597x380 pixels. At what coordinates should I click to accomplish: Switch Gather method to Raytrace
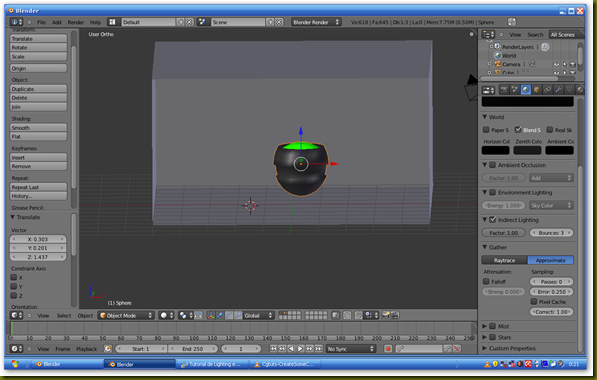click(x=504, y=260)
